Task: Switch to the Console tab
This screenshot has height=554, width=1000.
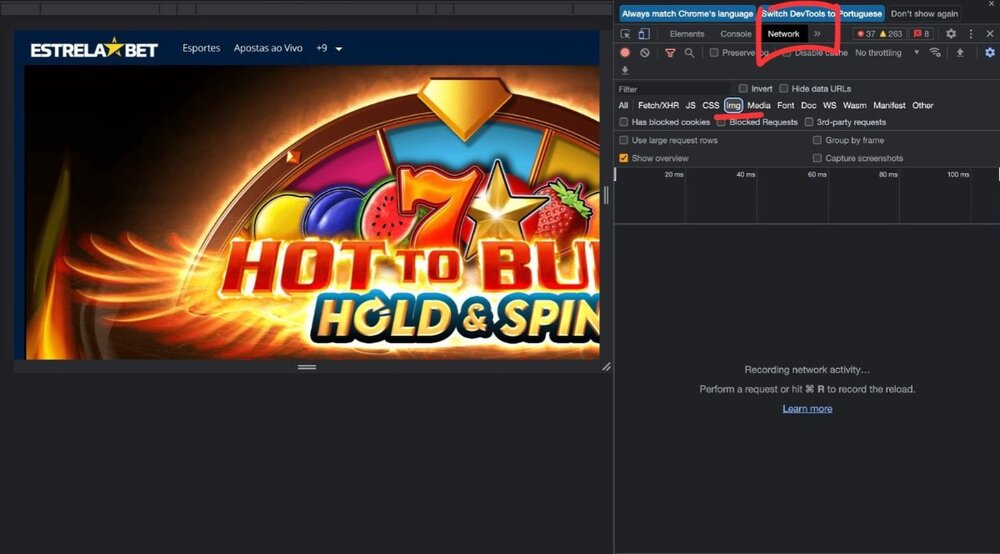Action: click(735, 34)
